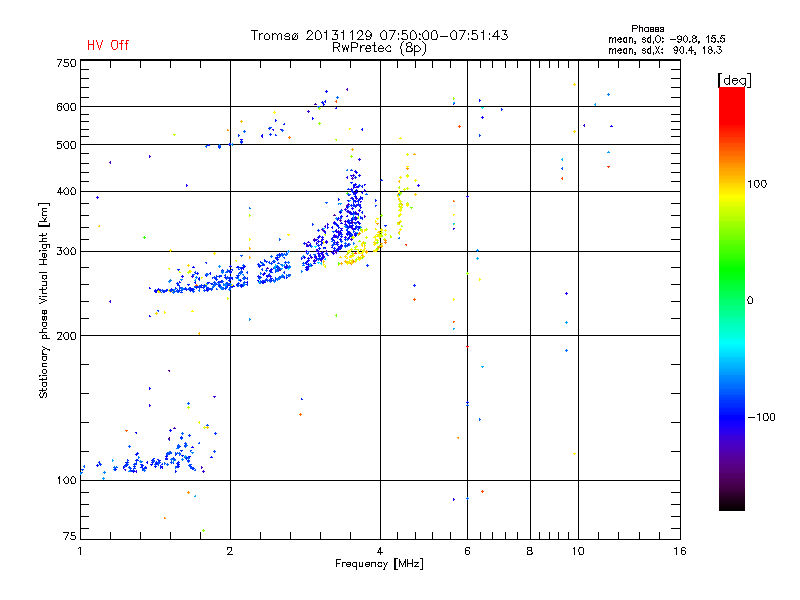Click the 'Tromsø 20131129 07:50:00-07:51:43' title
This screenshot has height=600, width=800.
tap(380, 35)
